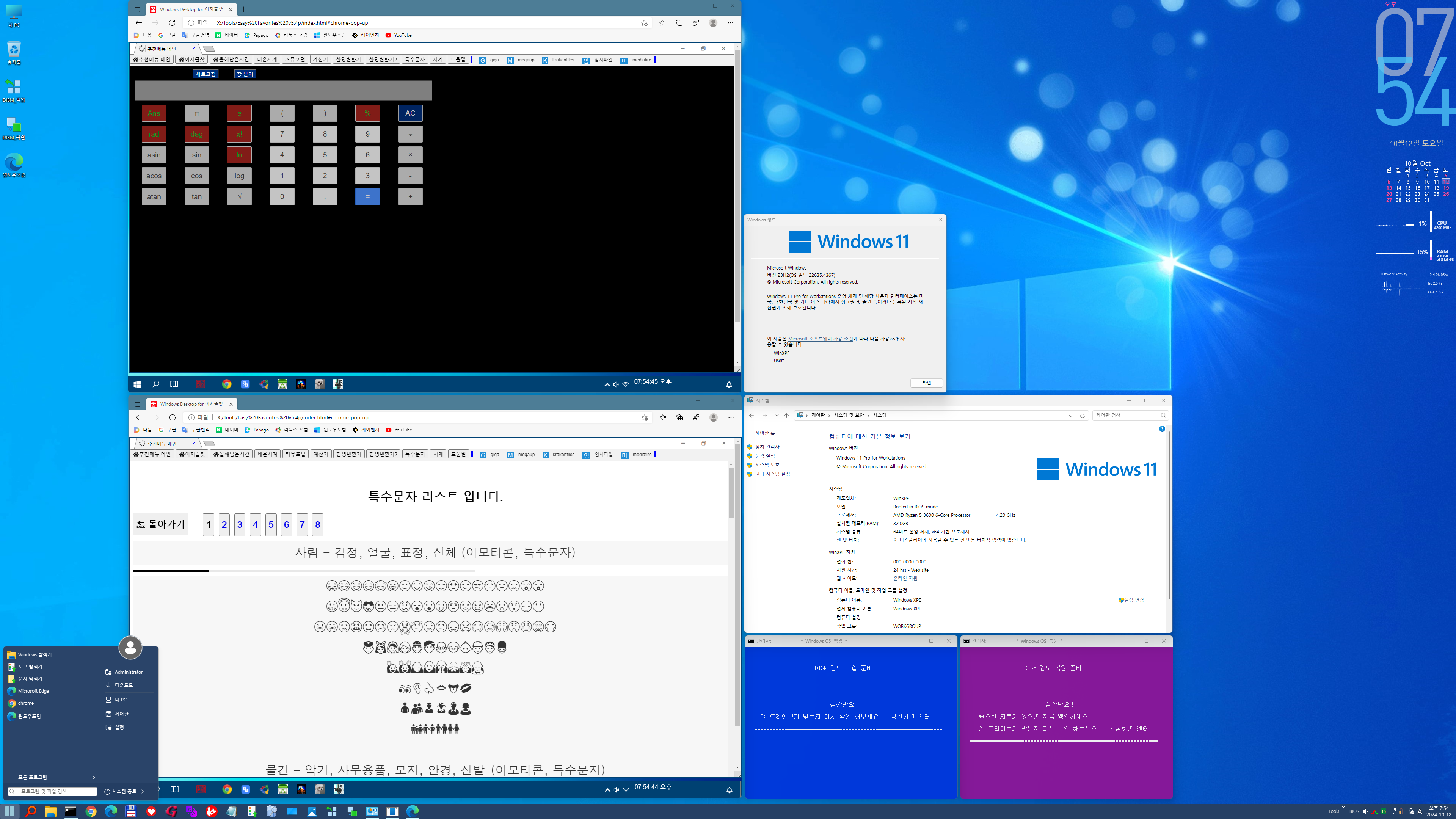This screenshot has height=819, width=1456.
Task: Open 네온시계 tab in the 특수문자 window menu
Action: pyautogui.click(x=267, y=455)
